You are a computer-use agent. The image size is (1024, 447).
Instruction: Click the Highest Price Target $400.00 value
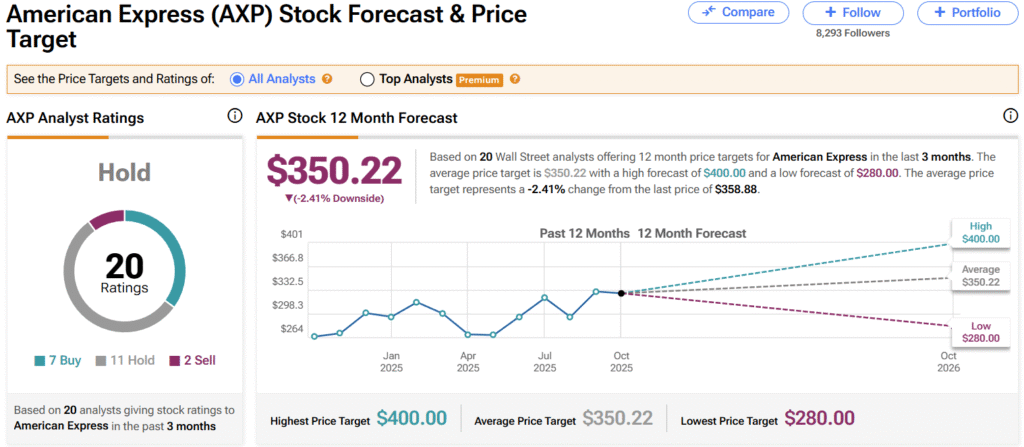click(x=413, y=419)
